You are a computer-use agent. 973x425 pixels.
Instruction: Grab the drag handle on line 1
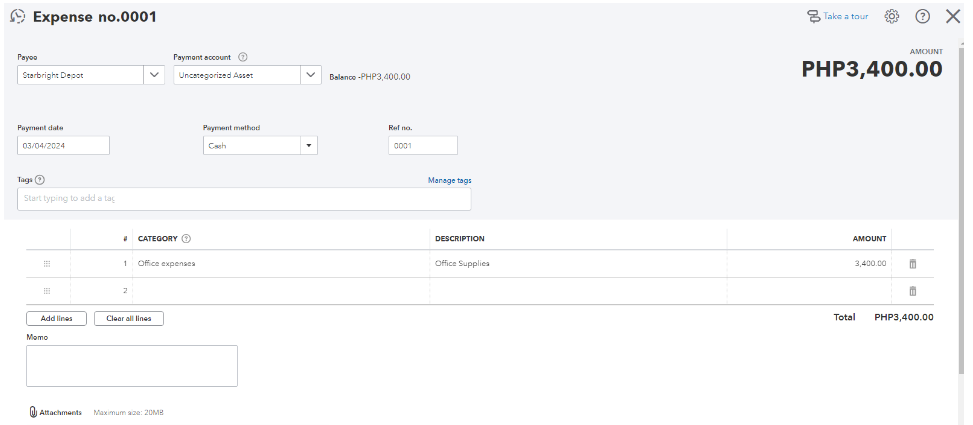click(47, 264)
